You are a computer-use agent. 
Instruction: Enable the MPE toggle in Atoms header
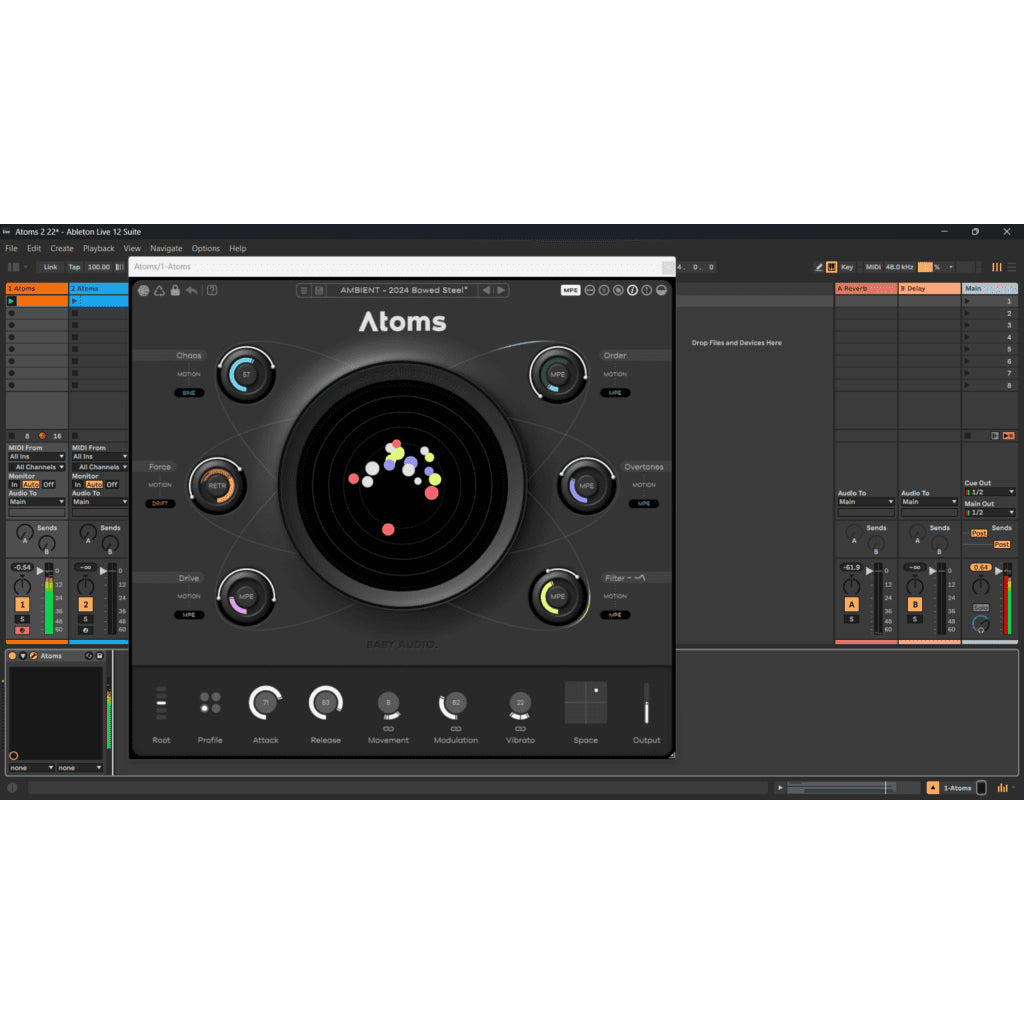tap(570, 290)
